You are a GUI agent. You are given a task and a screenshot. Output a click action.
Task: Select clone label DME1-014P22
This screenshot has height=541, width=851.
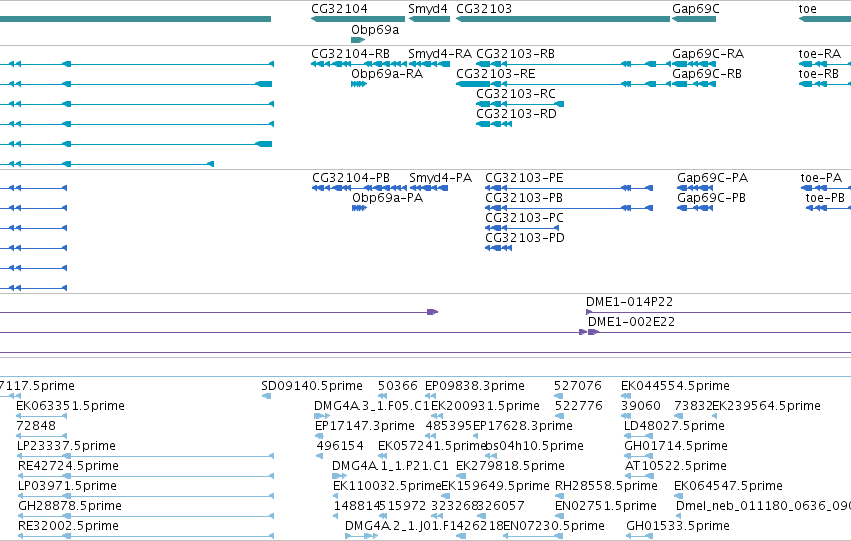[x=629, y=302]
